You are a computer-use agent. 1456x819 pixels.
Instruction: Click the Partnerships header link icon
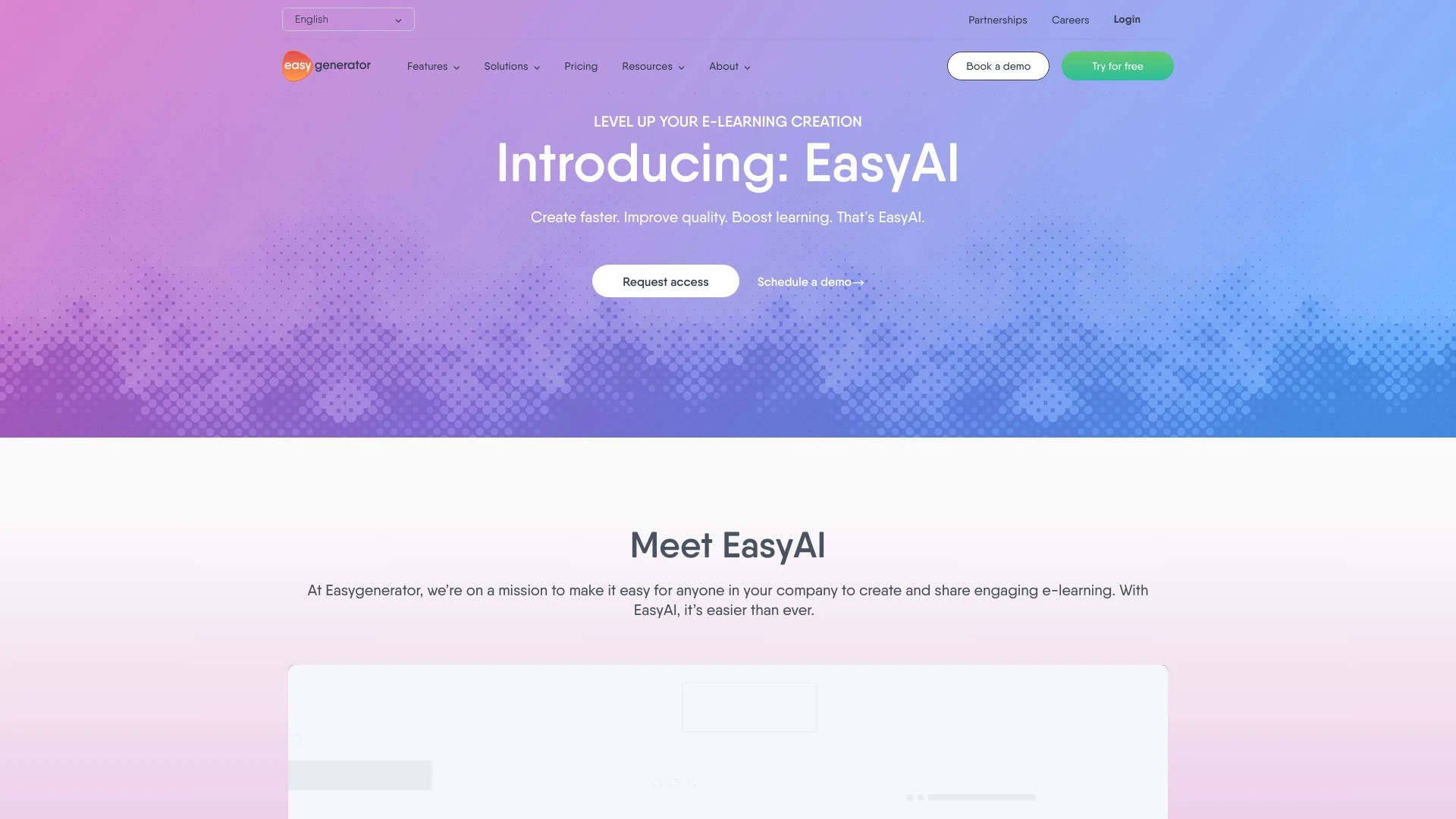point(997,19)
